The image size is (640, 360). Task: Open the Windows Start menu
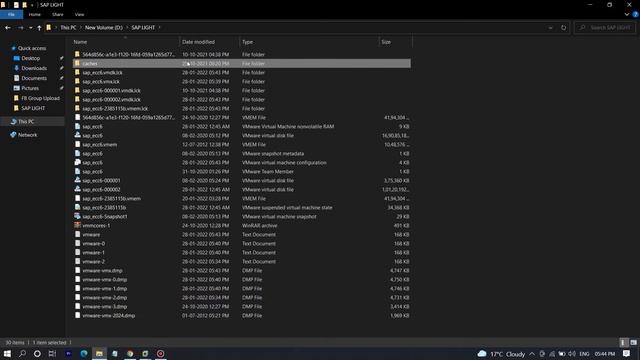click(7, 353)
